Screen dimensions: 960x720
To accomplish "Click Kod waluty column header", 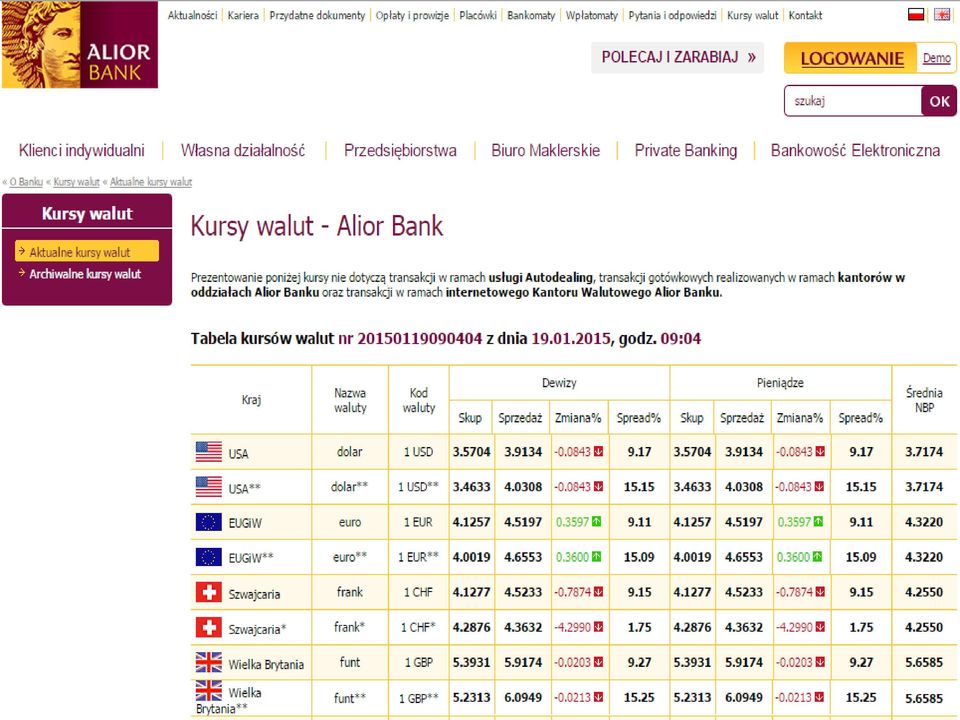I will 419,400.
